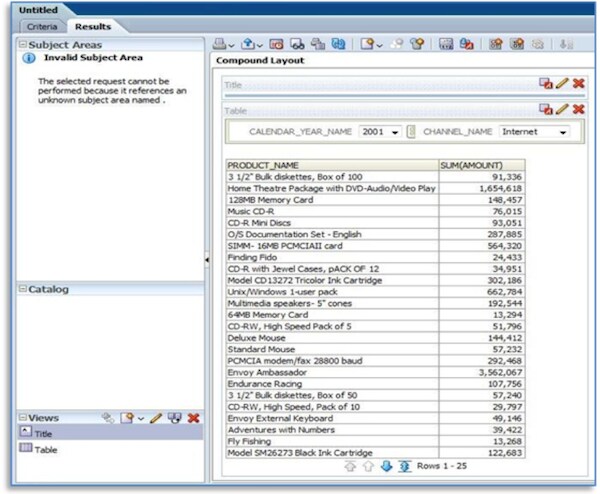Image resolution: width=600 pixels, height=494 pixels.
Task: Select the Table view in Views list
Action: pyautogui.click(x=110, y=449)
